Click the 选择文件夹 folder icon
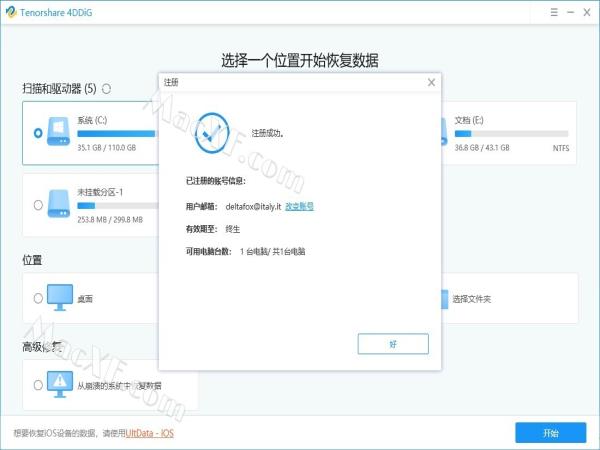Screen dimensions: 600x450 point(441,298)
